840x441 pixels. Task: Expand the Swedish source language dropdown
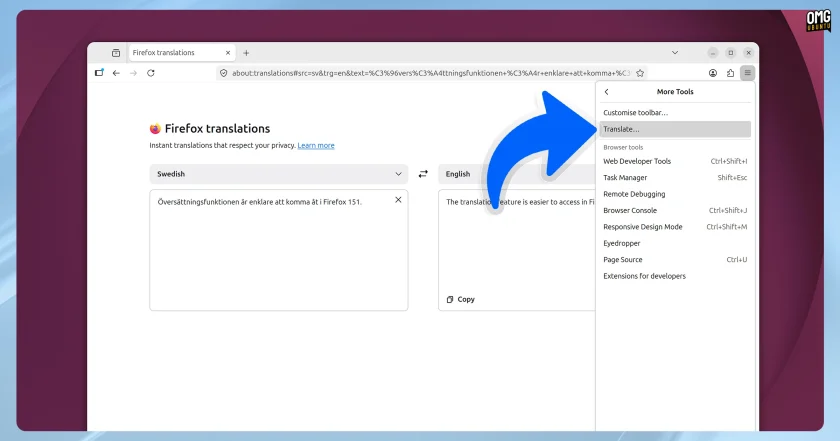279,174
